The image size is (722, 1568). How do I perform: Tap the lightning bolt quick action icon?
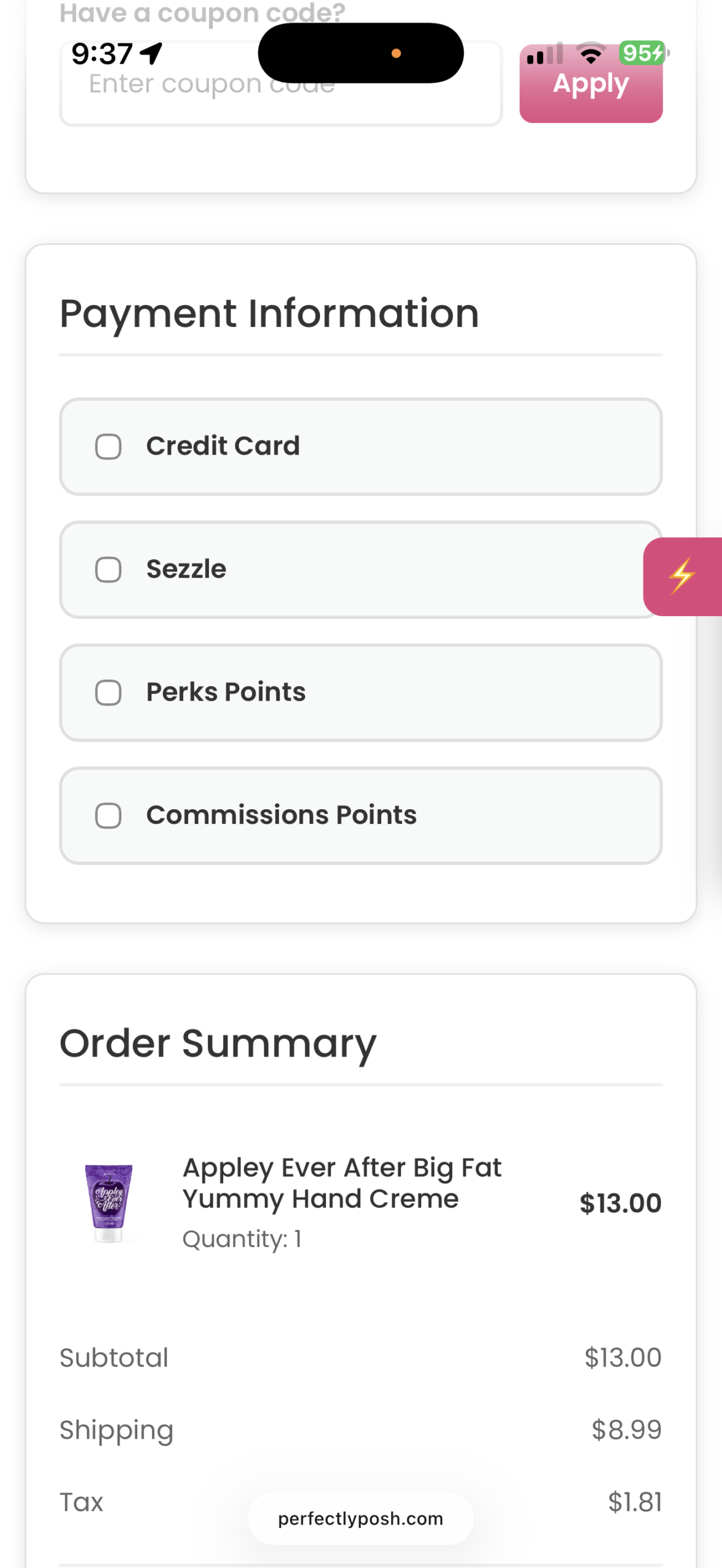[682, 576]
